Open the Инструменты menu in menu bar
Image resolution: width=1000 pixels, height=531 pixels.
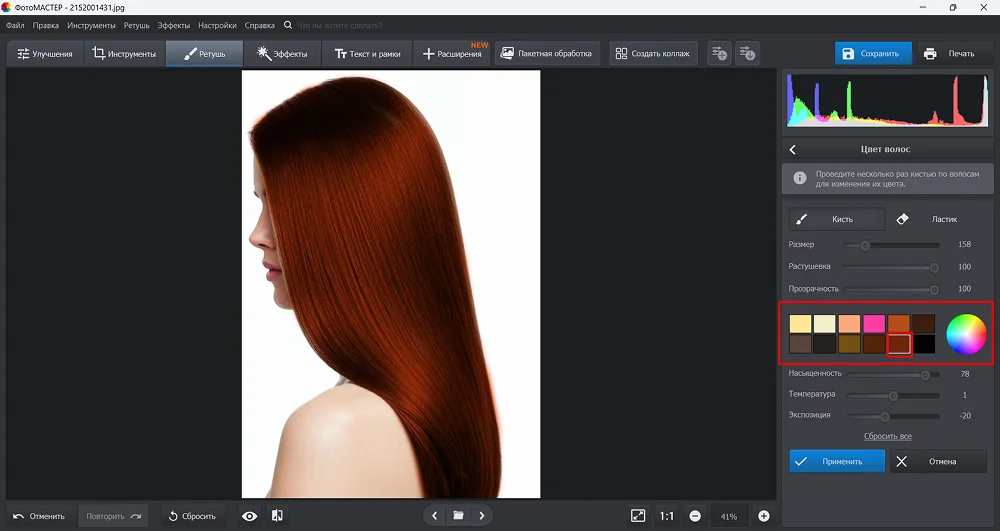(91, 25)
